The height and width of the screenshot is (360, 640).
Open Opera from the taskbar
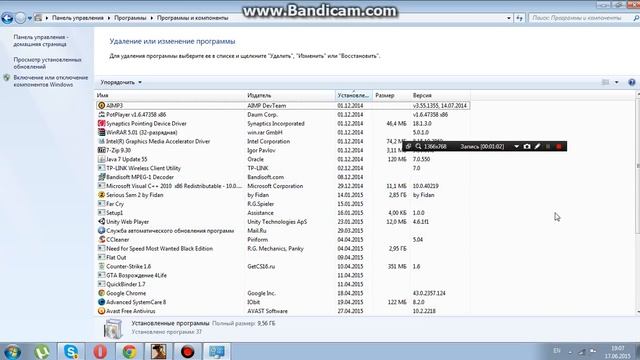[100, 351]
